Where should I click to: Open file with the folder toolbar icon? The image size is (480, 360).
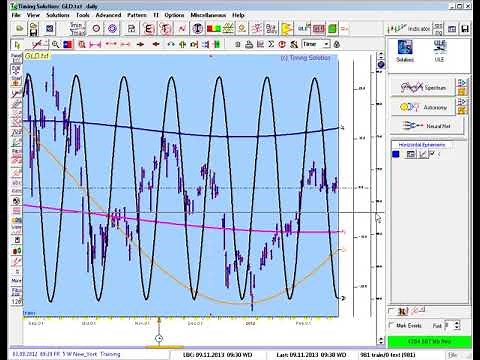pos(20,29)
